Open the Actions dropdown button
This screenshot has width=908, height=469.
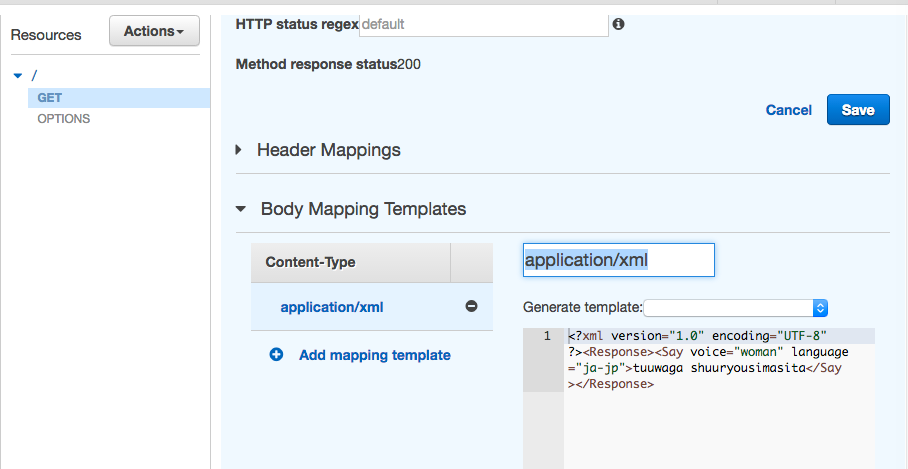pos(154,31)
